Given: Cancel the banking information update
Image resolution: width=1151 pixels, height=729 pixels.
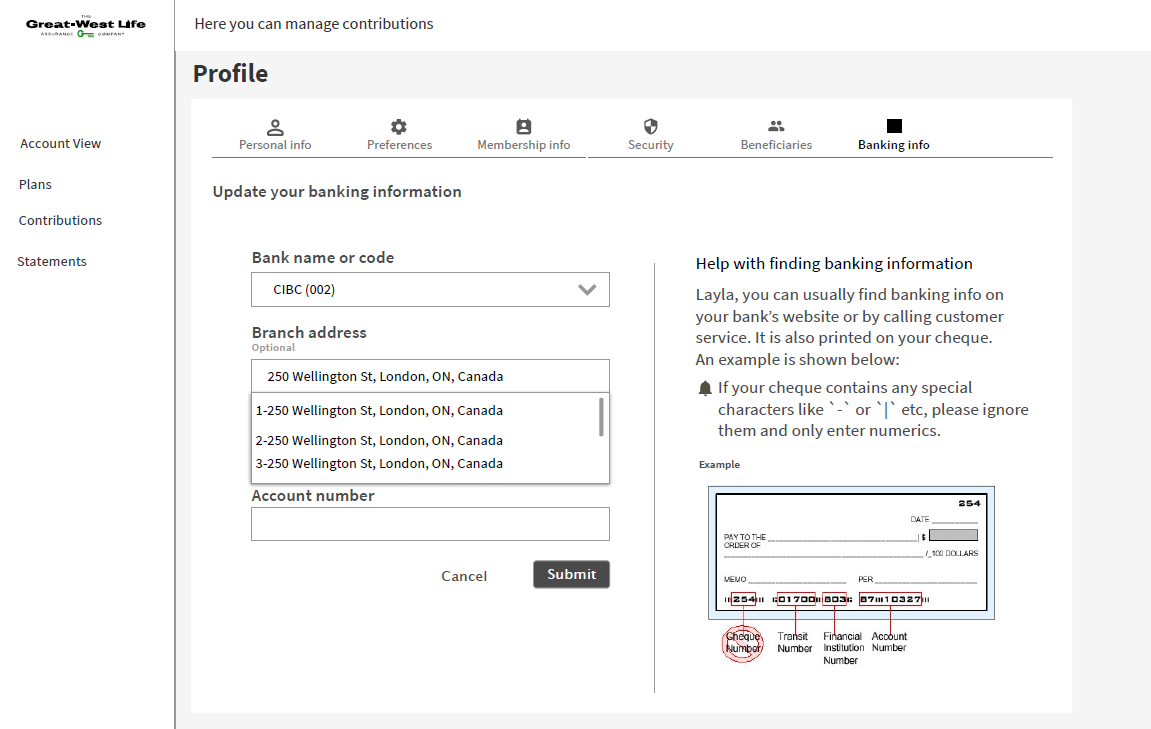Looking at the screenshot, I should coord(464,576).
